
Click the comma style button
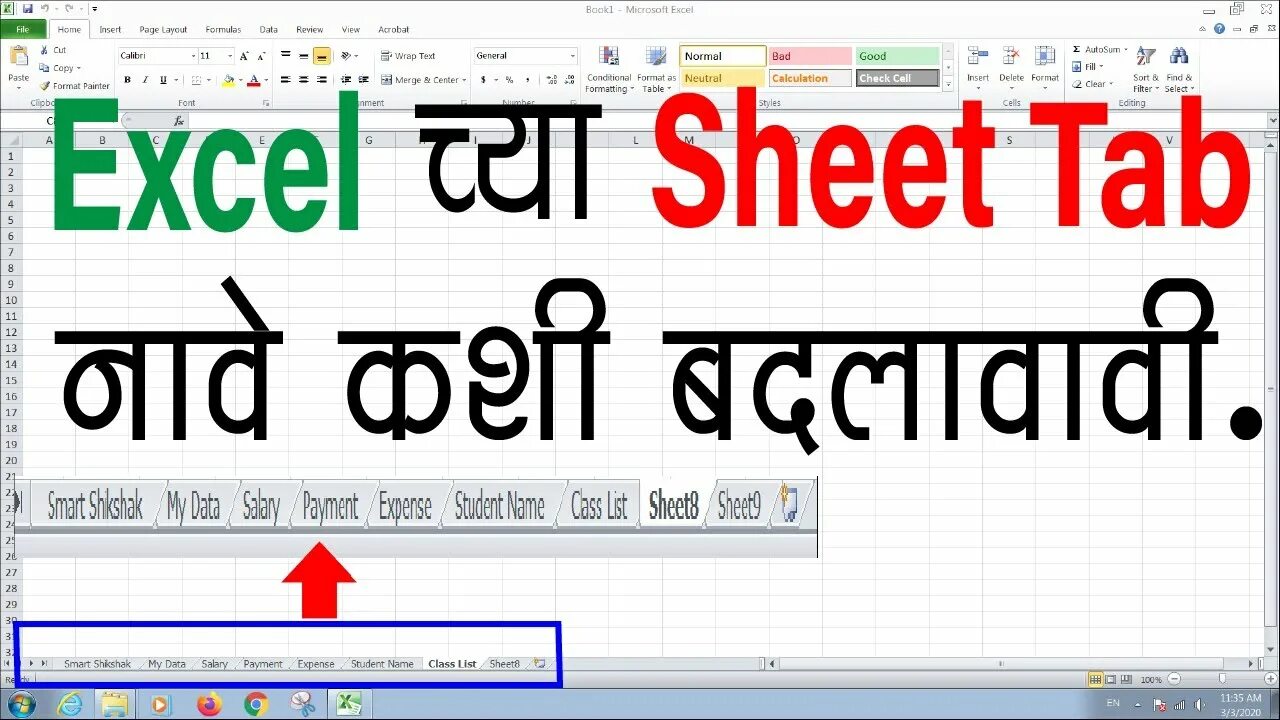point(526,80)
